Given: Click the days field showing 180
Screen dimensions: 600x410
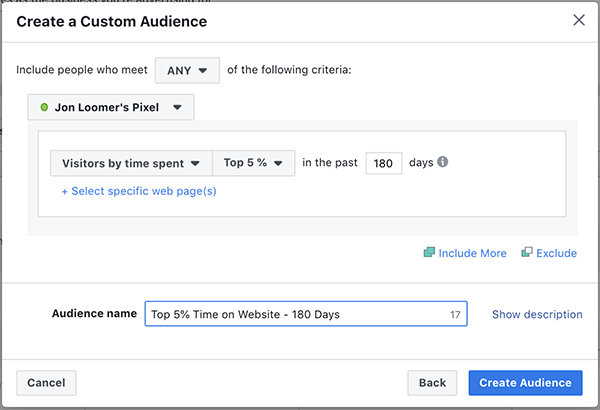Looking at the screenshot, I should (383, 163).
